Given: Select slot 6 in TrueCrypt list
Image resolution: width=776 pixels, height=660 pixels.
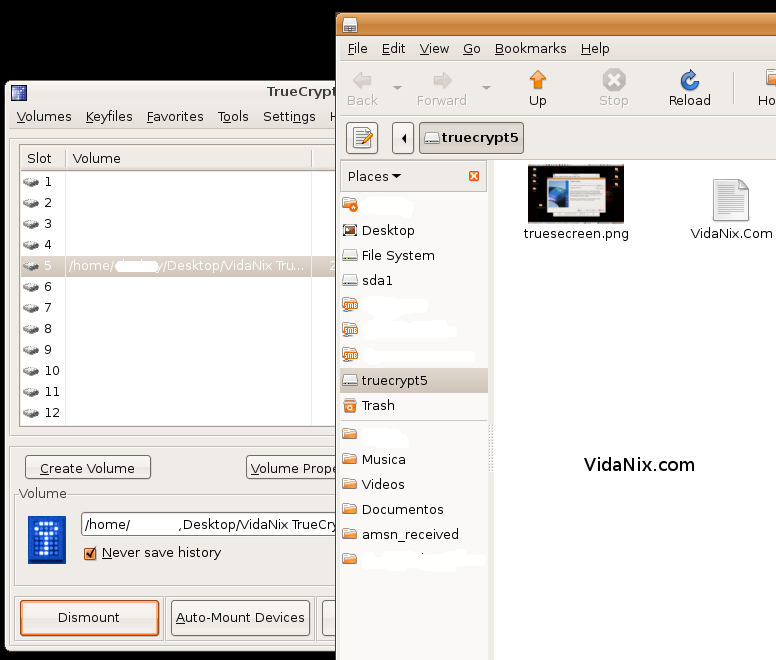Looking at the screenshot, I should 178,287.
